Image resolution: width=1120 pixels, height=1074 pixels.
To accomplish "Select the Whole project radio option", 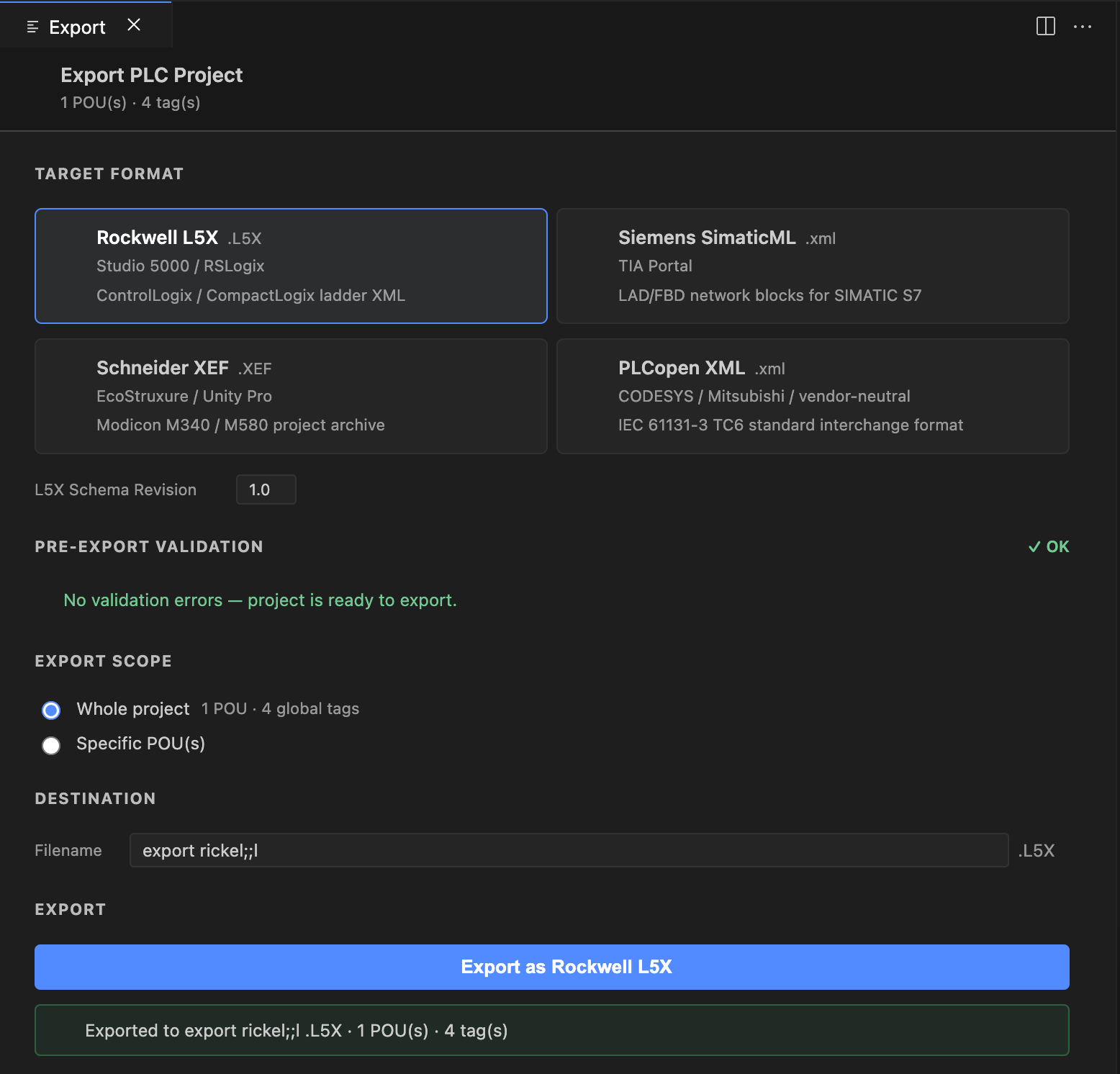I will (51, 710).
